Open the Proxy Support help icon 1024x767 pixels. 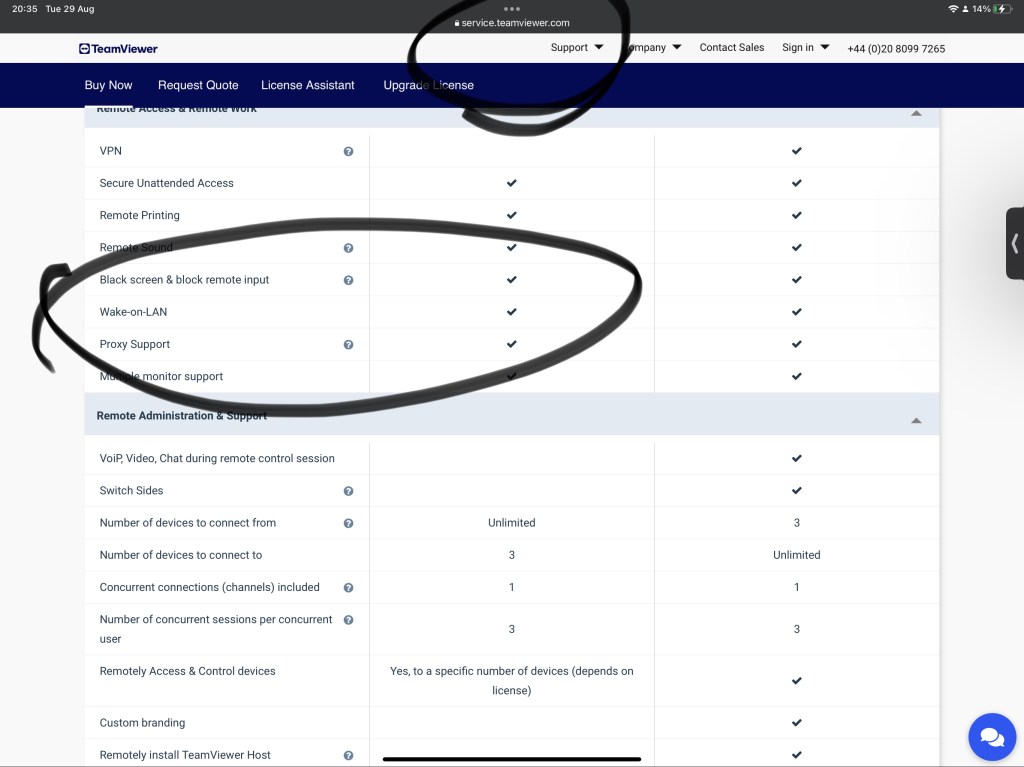pyautogui.click(x=349, y=345)
